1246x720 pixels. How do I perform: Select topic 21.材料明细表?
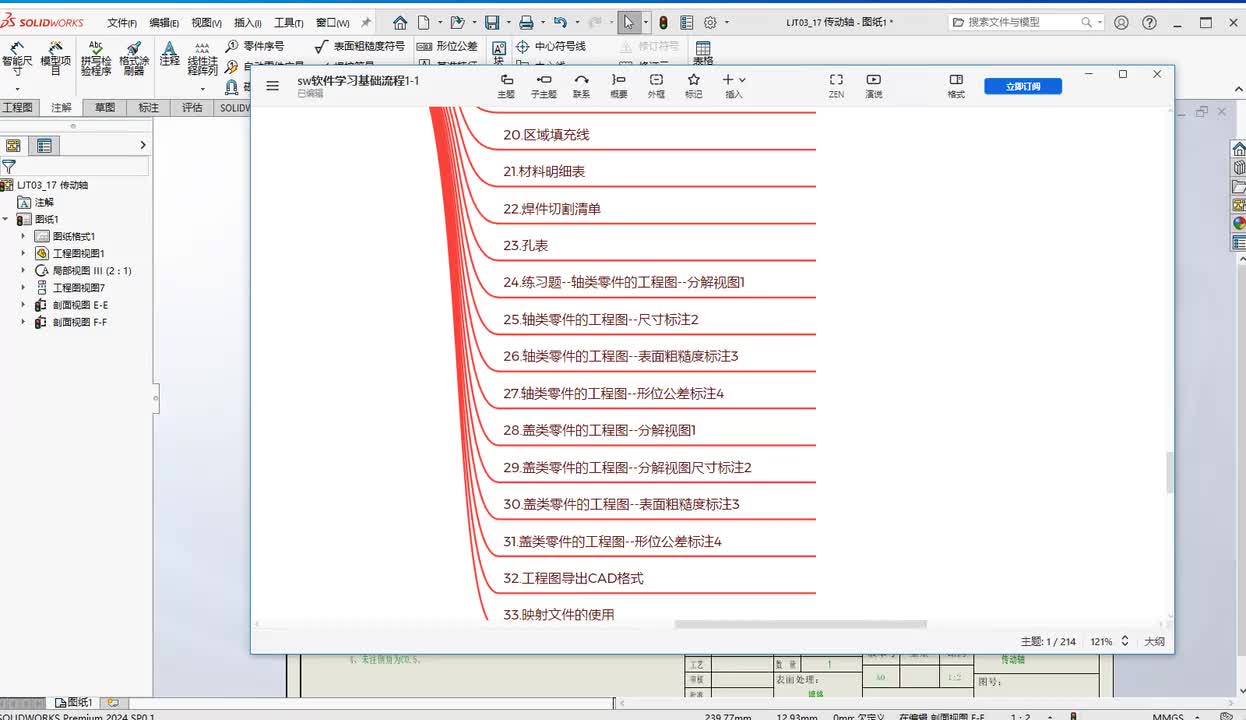tap(544, 171)
